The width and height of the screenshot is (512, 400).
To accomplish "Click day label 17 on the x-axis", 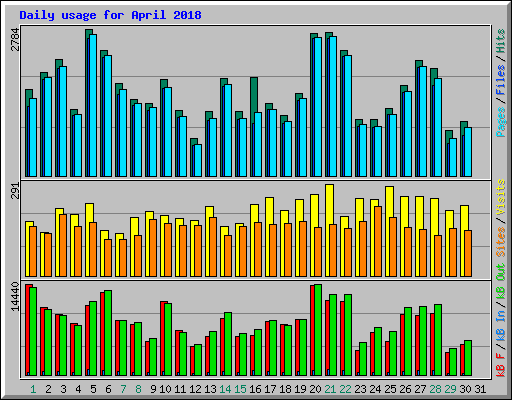I will click(270, 389).
